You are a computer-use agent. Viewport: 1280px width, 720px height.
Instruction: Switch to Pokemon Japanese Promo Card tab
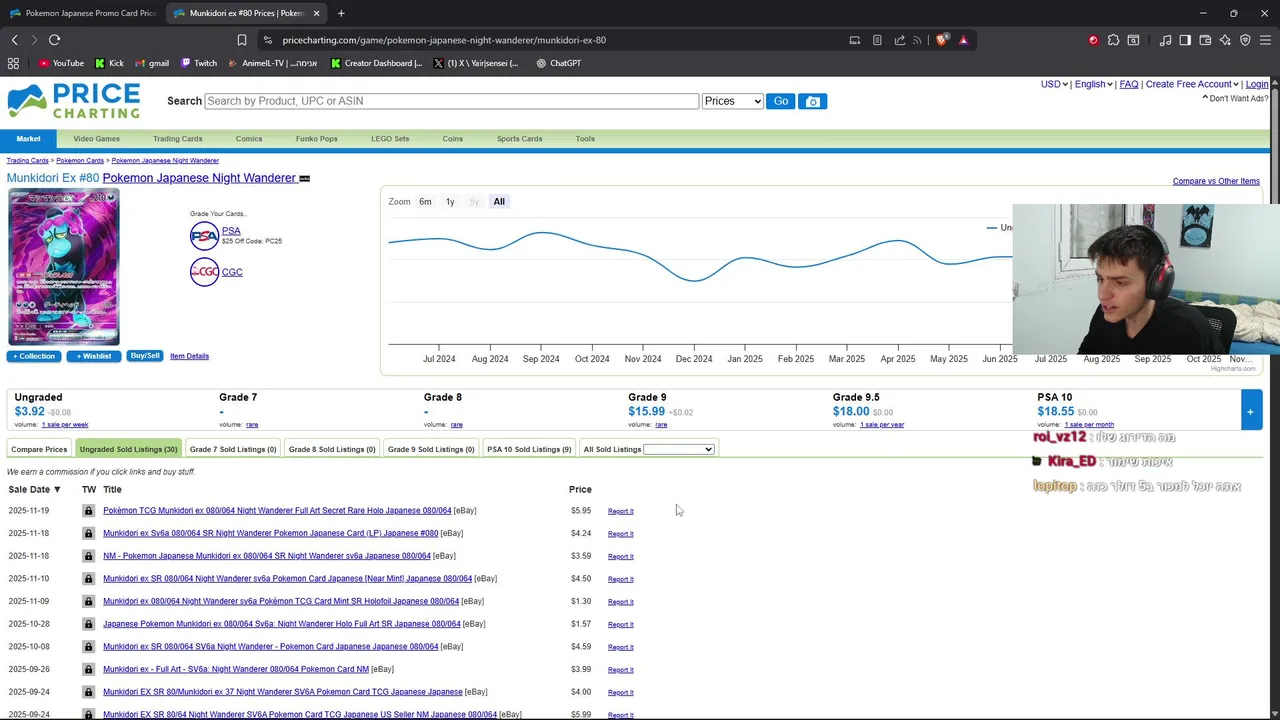pyautogui.click(x=82, y=13)
